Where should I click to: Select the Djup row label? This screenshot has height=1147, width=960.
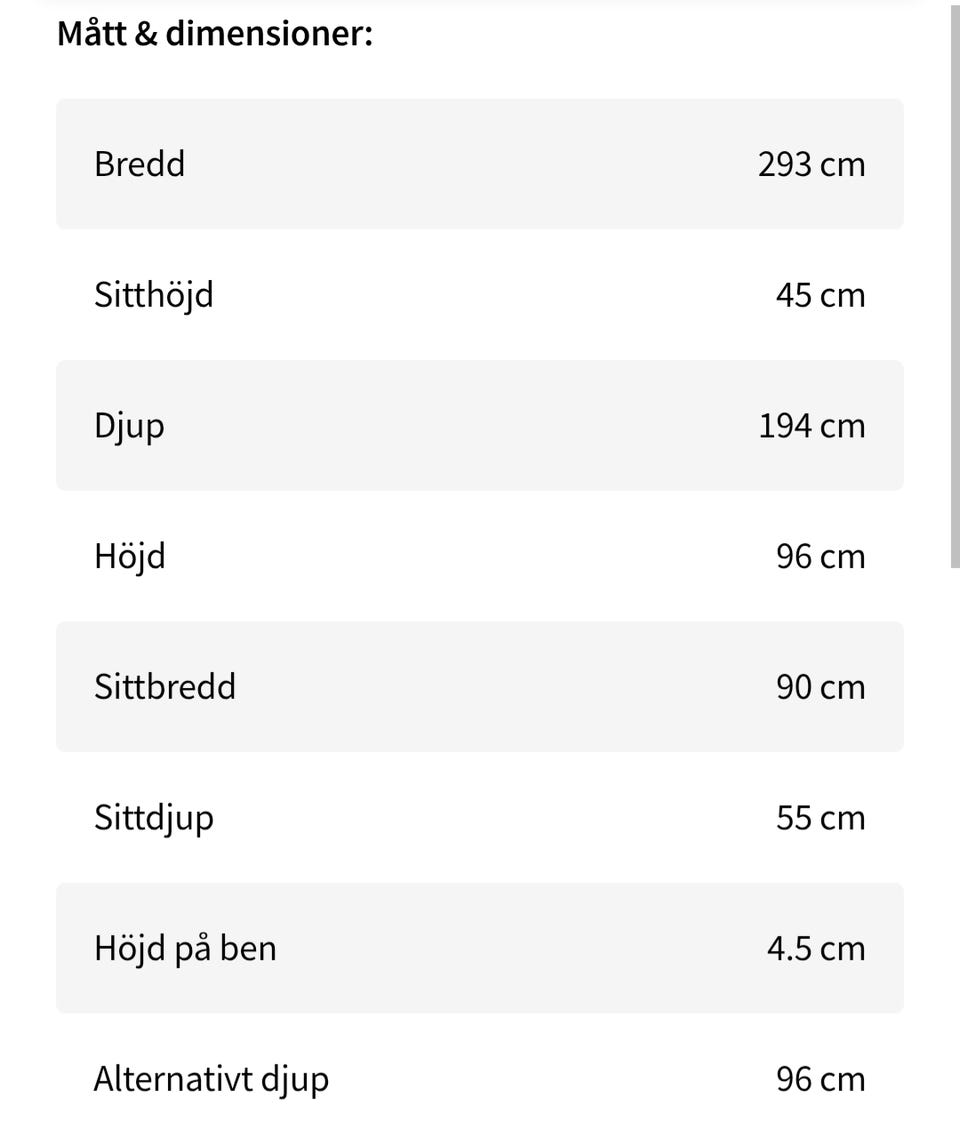[129, 426]
